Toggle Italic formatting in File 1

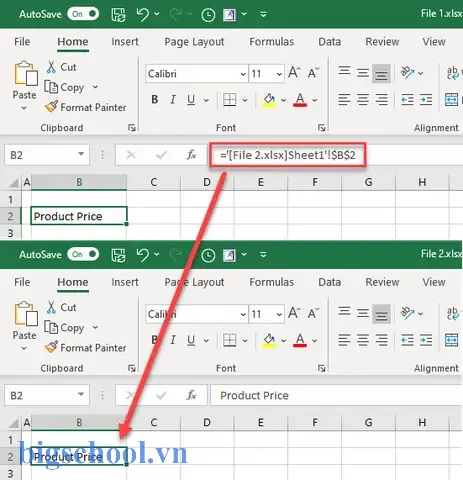click(173, 100)
